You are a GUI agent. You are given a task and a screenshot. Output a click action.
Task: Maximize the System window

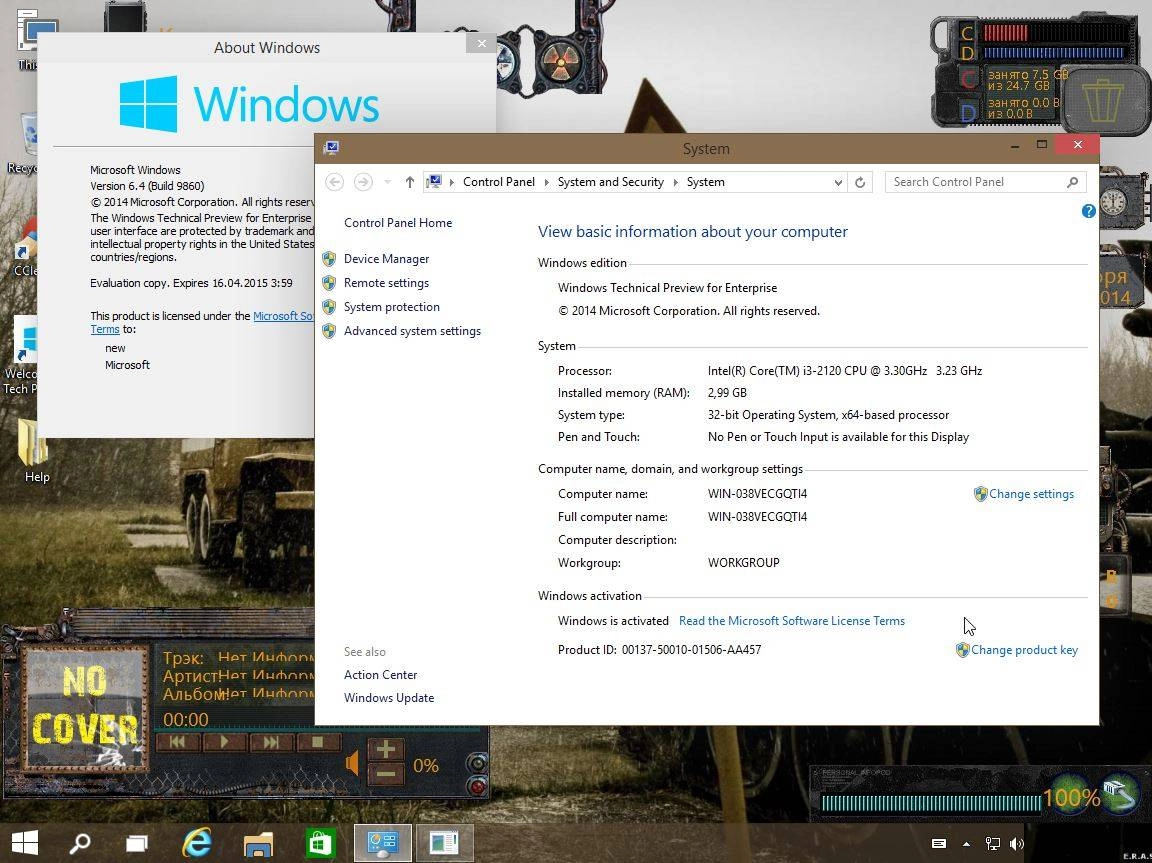(x=1041, y=145)
